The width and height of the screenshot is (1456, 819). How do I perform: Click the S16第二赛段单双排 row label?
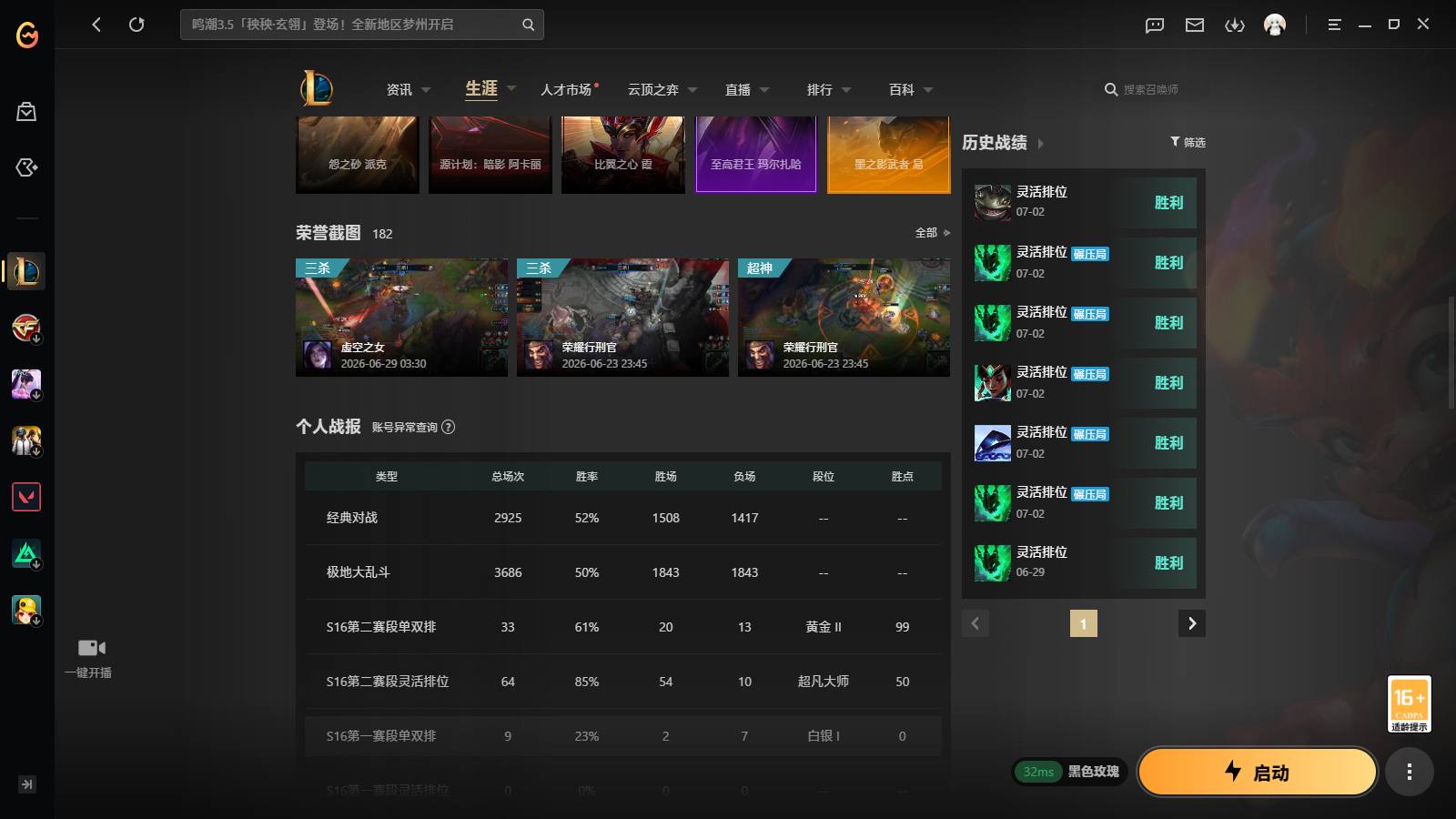(x=381, y=627)
